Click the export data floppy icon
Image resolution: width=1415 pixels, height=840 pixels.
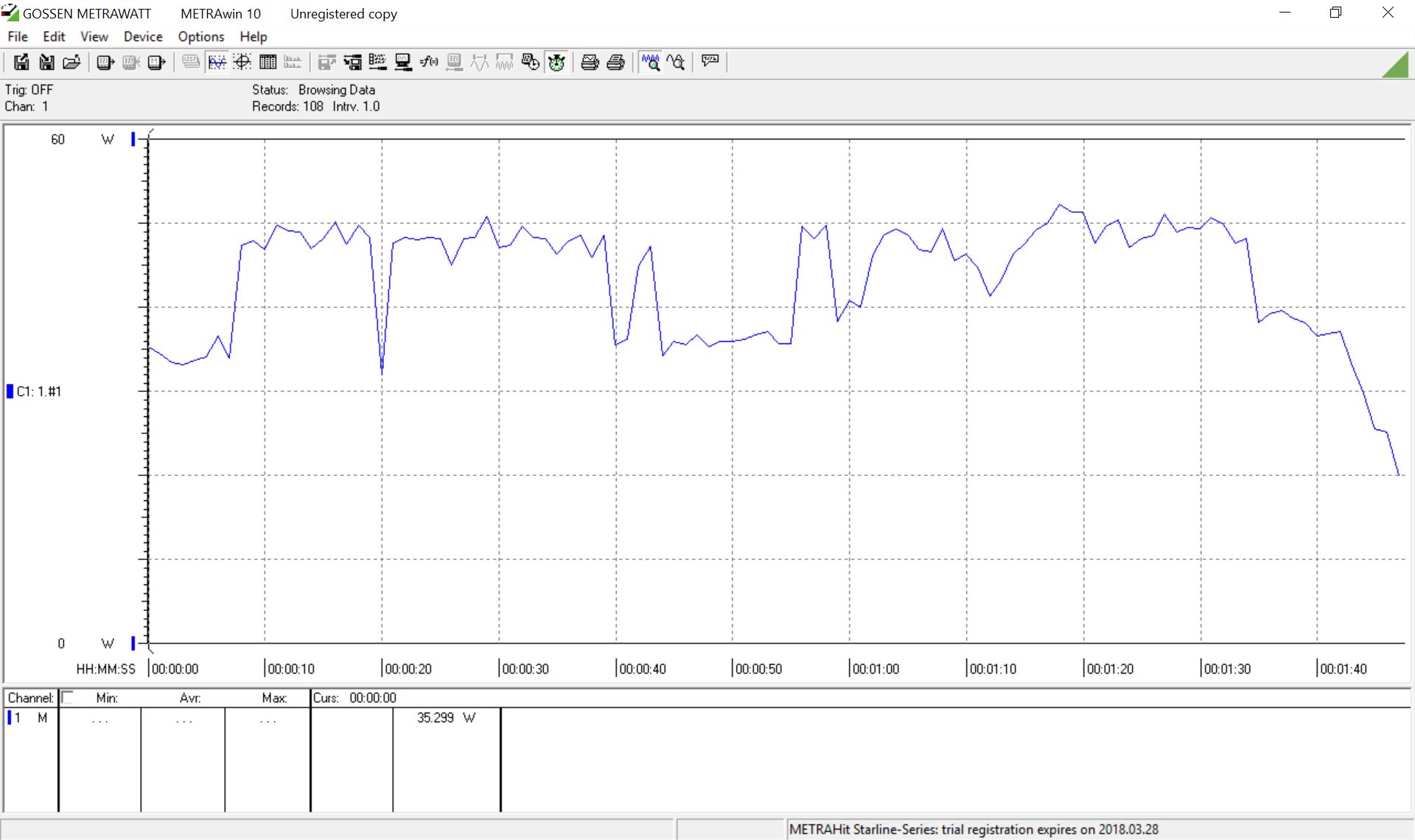pos(21,62)
